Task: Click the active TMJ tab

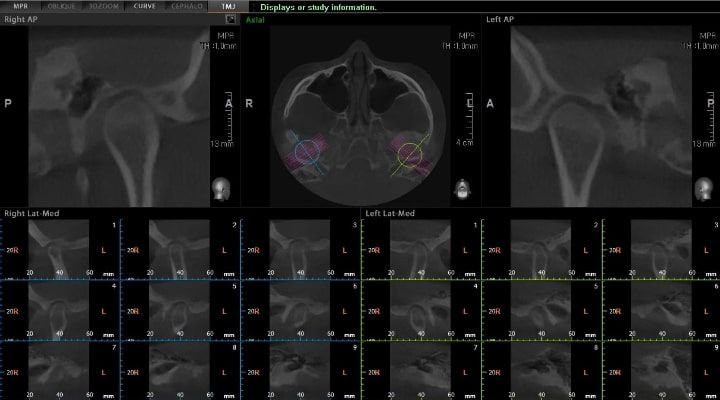Action: pyautogui.click(x=228, y=6)
